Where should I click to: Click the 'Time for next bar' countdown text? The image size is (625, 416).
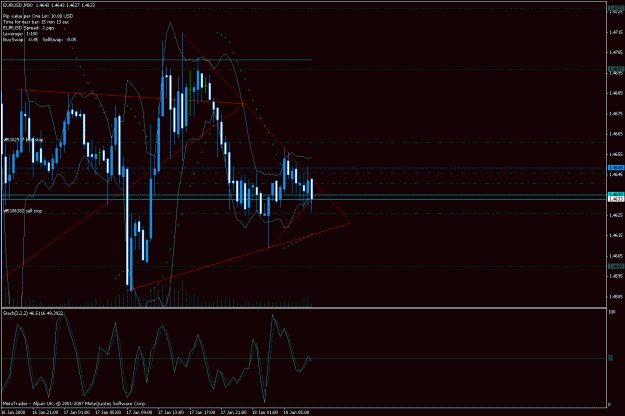coord(36,22)
